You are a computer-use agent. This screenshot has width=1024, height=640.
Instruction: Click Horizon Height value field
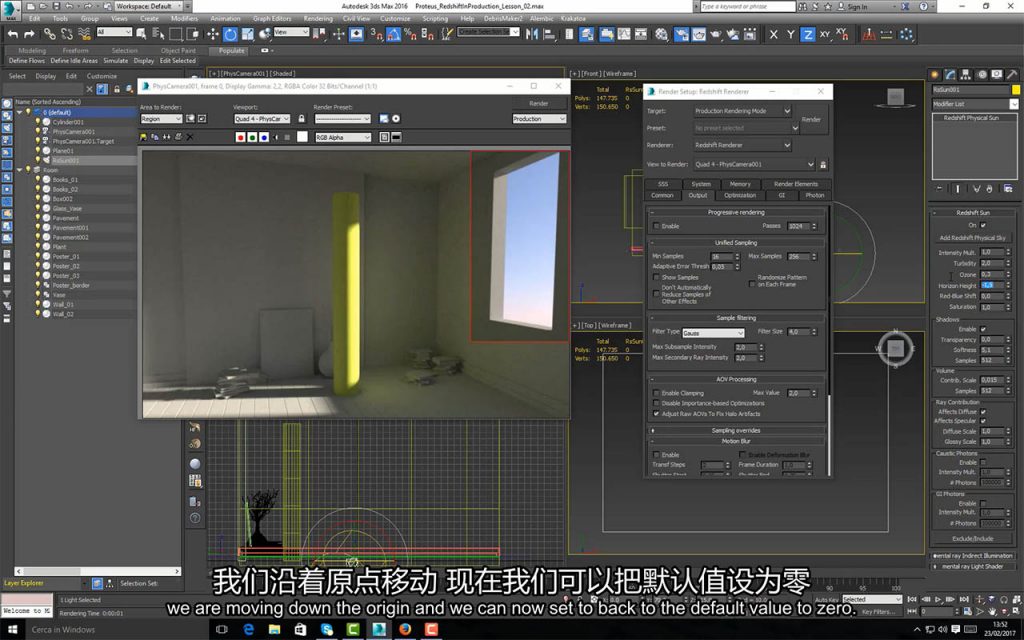pos(991,285)
